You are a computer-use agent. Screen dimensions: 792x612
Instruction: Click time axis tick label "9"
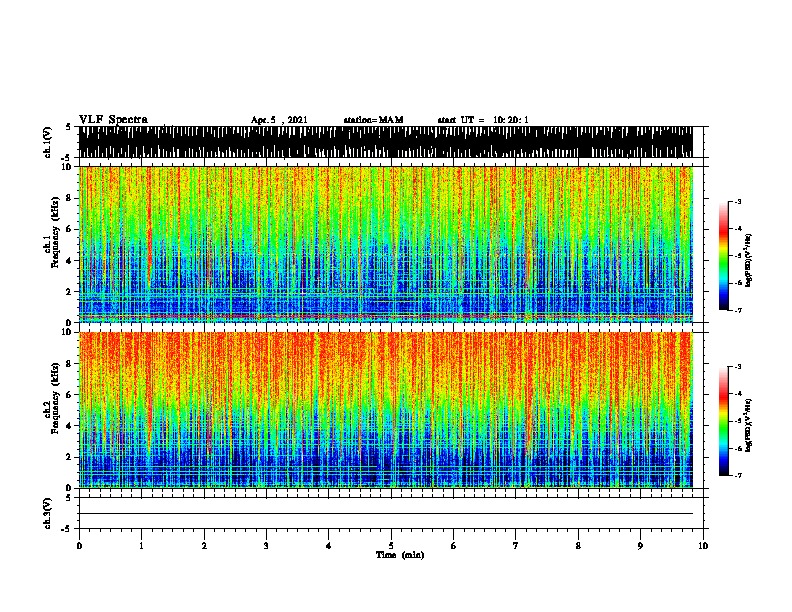[x=640, y=546]
